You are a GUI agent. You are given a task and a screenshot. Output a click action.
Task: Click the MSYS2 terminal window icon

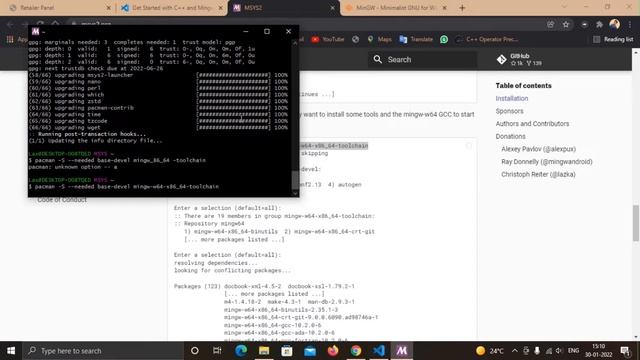tap(36, 31)
